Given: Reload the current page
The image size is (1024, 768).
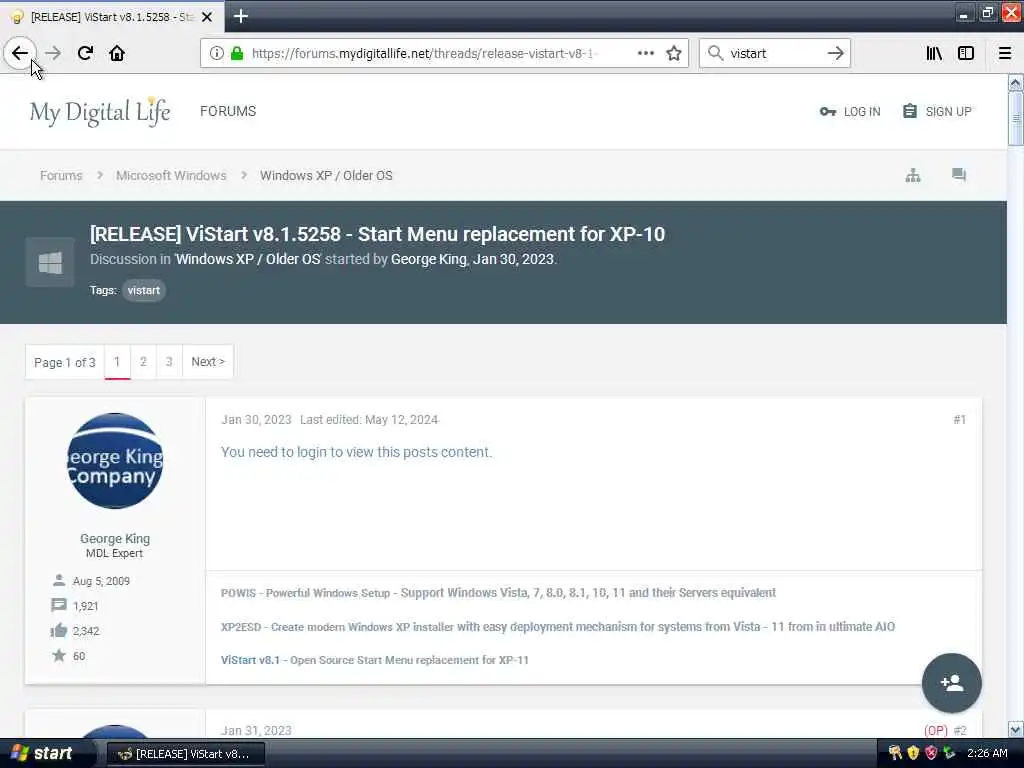Looking at the screenshot, I should pos(85,53).
